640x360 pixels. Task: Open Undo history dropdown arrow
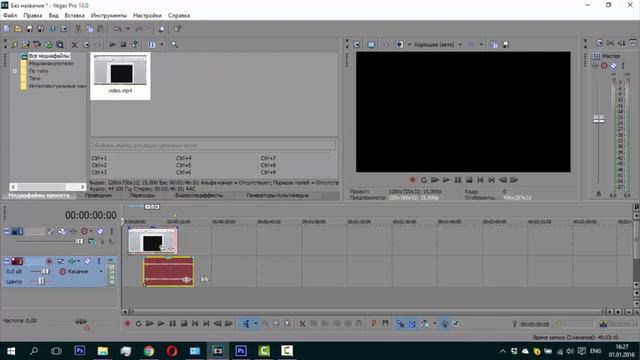[x=127, y=29]
